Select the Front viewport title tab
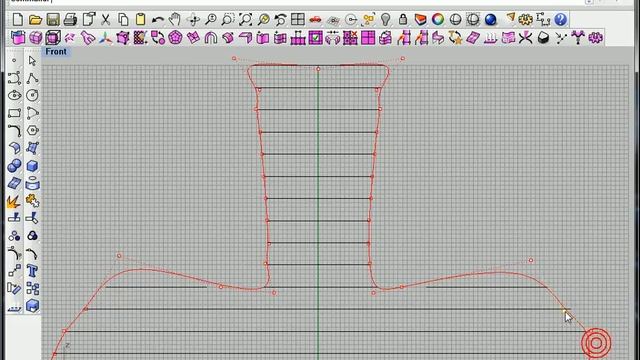The width and height of the screenshot is (640, 360). click(x=56, y=52)
